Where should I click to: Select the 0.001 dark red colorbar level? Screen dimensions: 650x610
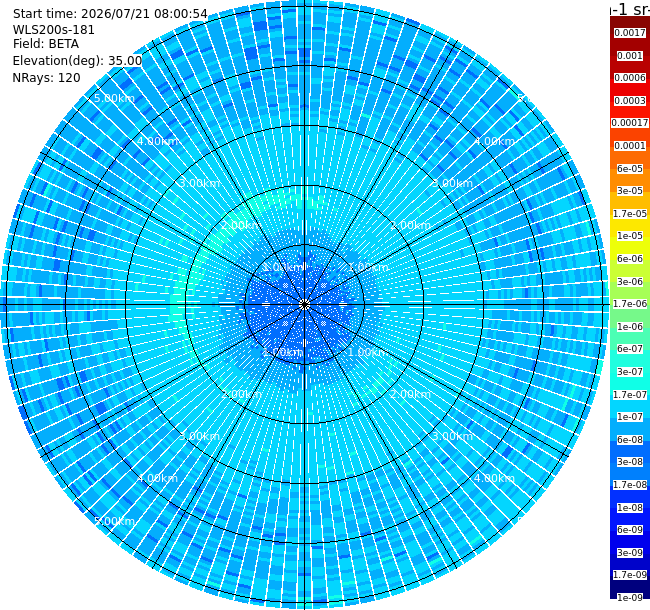(630, 56)
